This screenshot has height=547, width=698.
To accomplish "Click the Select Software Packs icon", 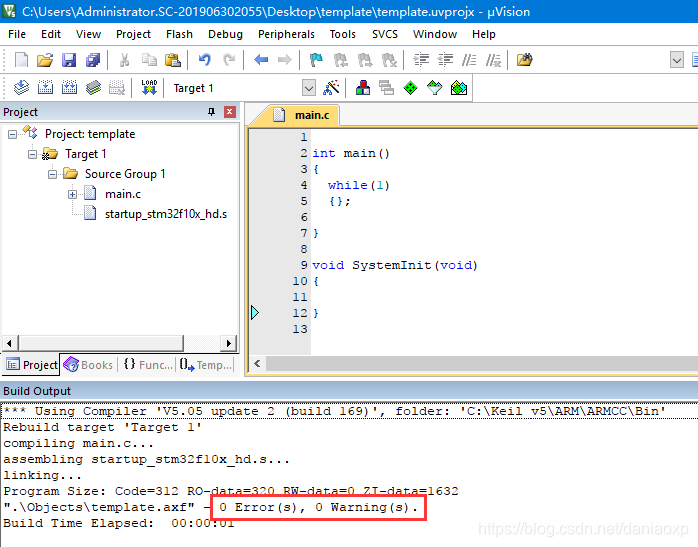I will coord(434,88).
